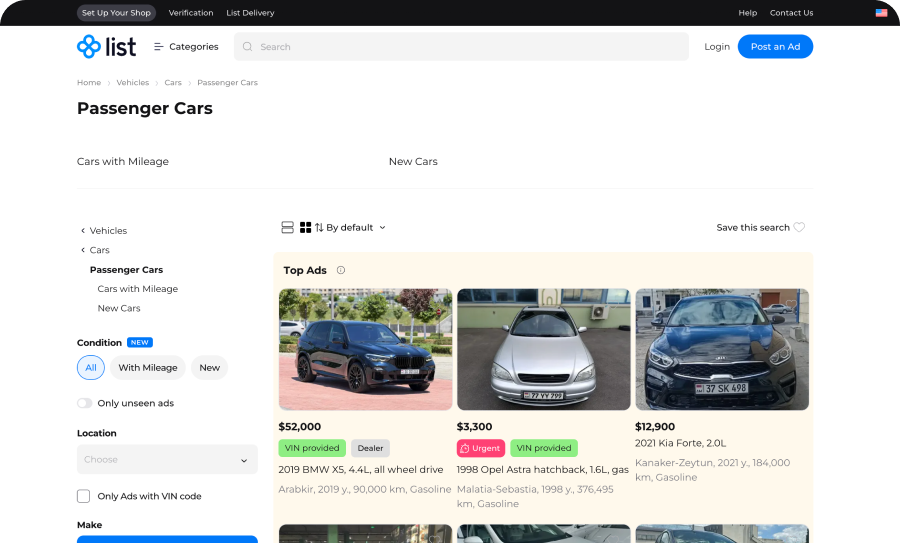900x543 pixels.
Task: Select Passenger Cars in the sidebar tree
Action: coord(126,270)
